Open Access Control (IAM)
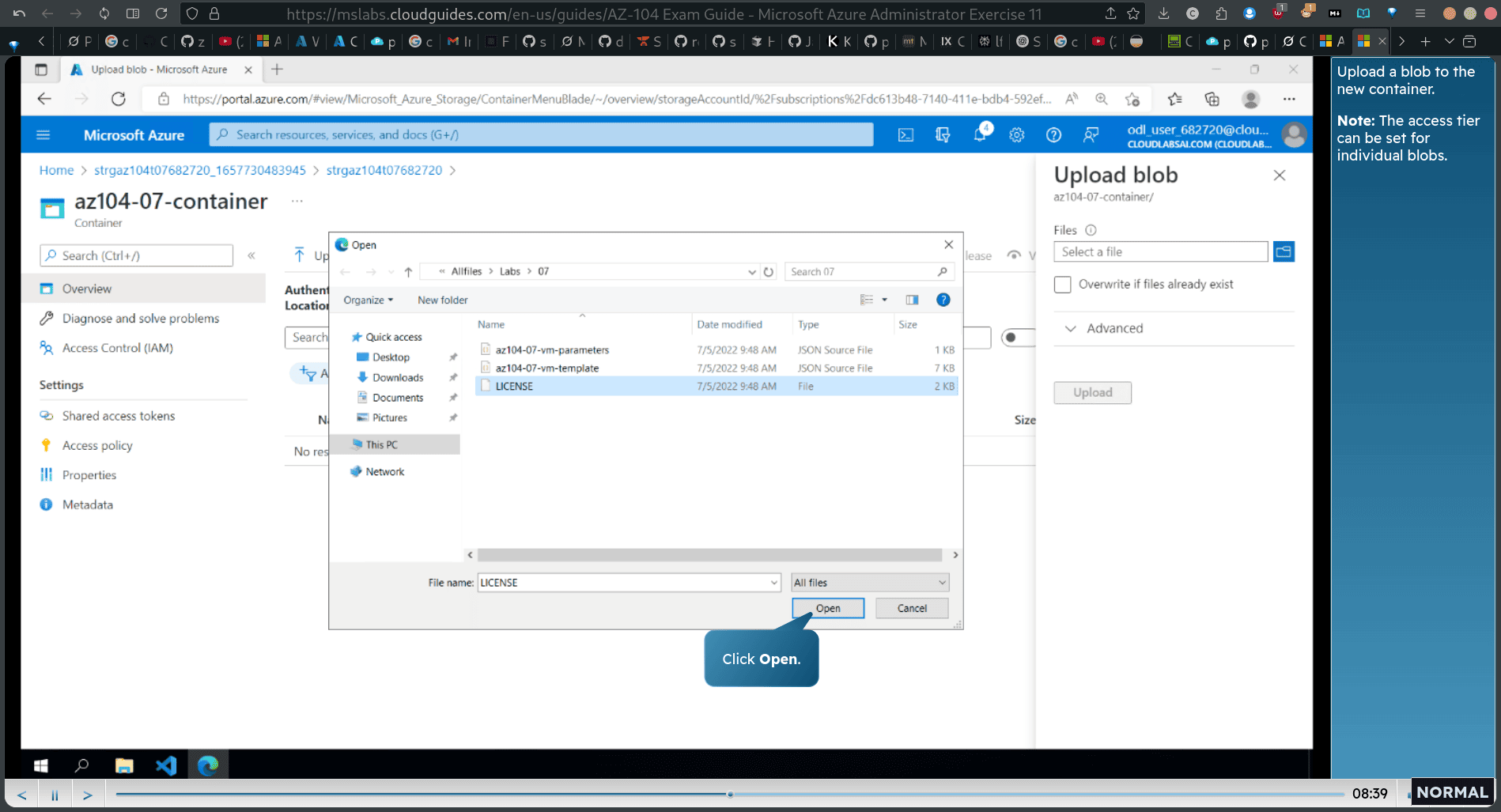This screenshot has height=812, width=1501. [x=117, y=348]
